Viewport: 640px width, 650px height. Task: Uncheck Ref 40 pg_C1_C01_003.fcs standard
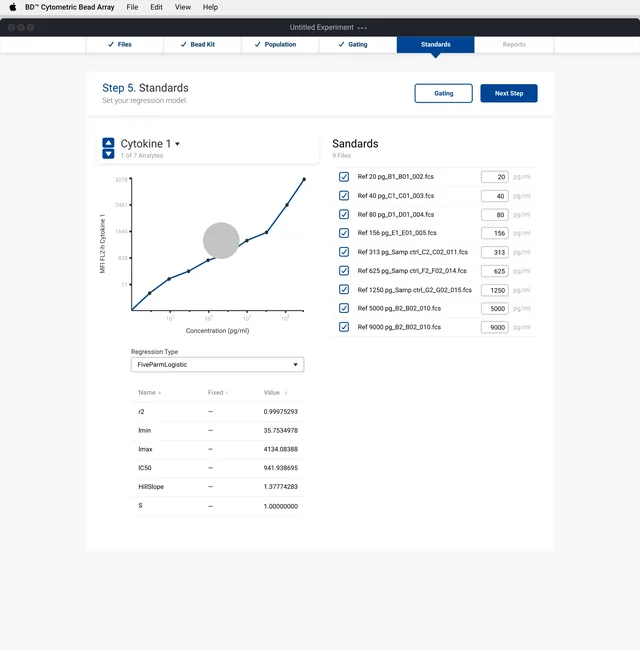tap(344, 195)
